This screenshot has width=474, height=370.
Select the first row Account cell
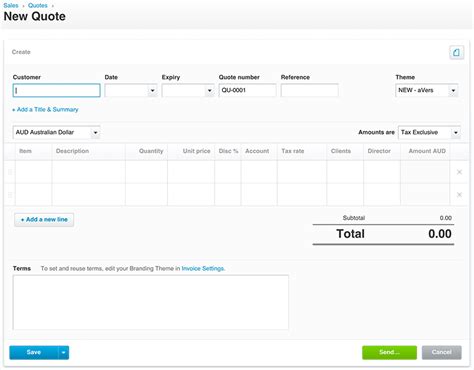259,172
